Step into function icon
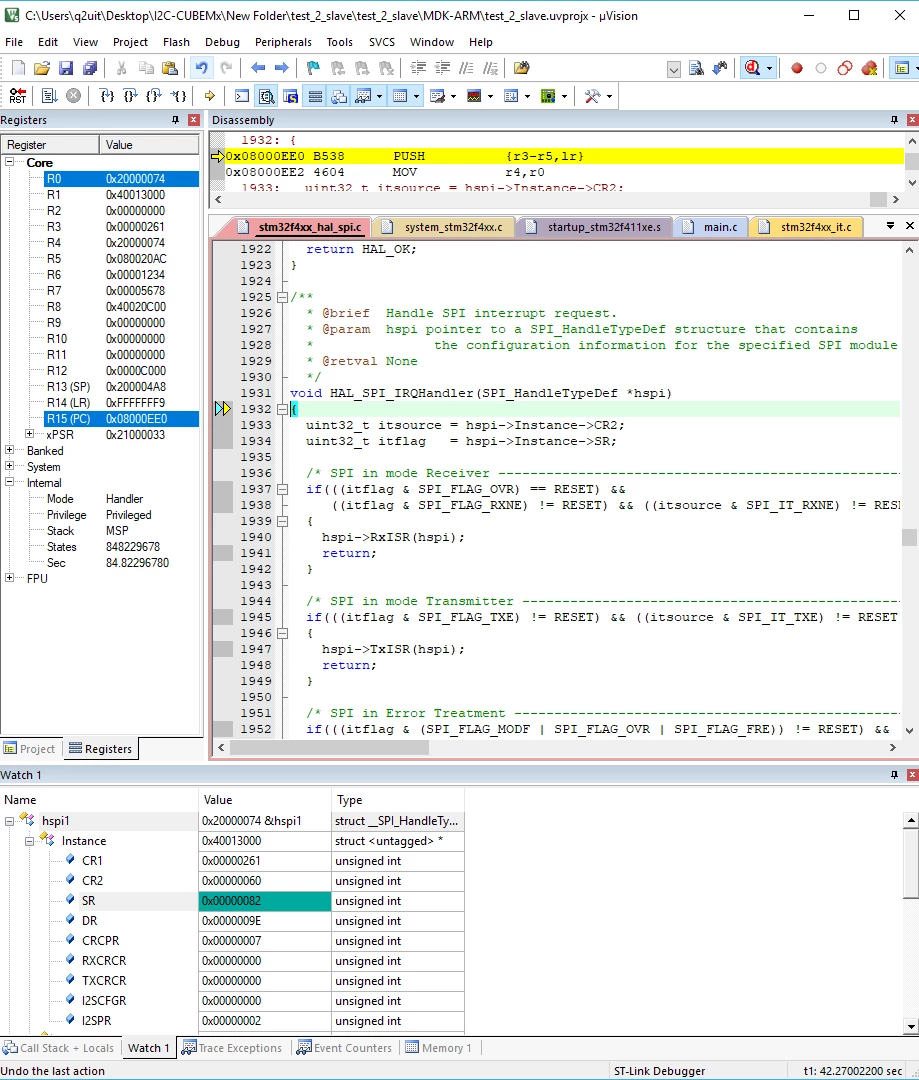919x1080 pixels. 106,96
